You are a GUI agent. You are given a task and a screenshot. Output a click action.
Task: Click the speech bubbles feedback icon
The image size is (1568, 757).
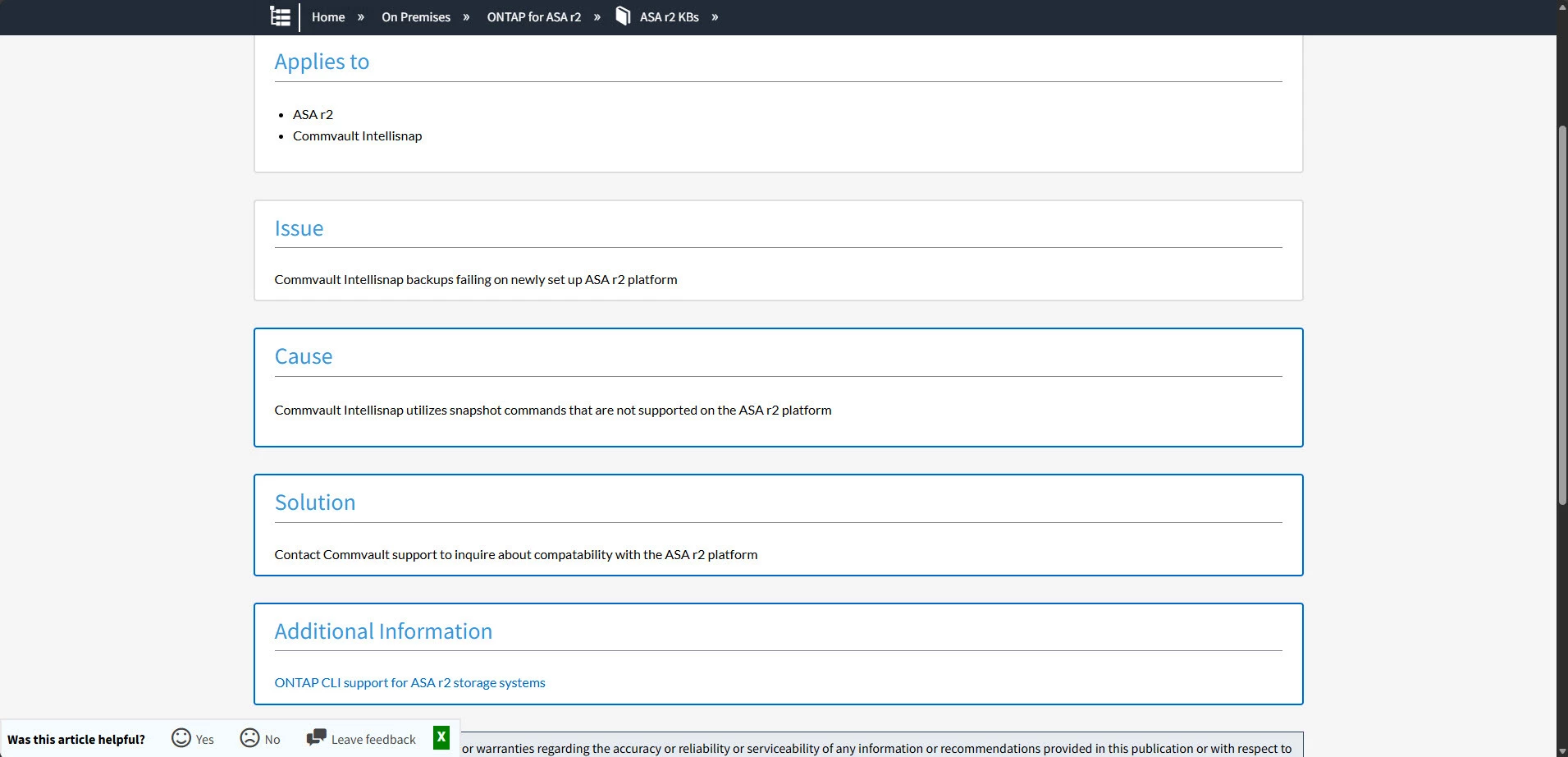click(x=316, y=738)
